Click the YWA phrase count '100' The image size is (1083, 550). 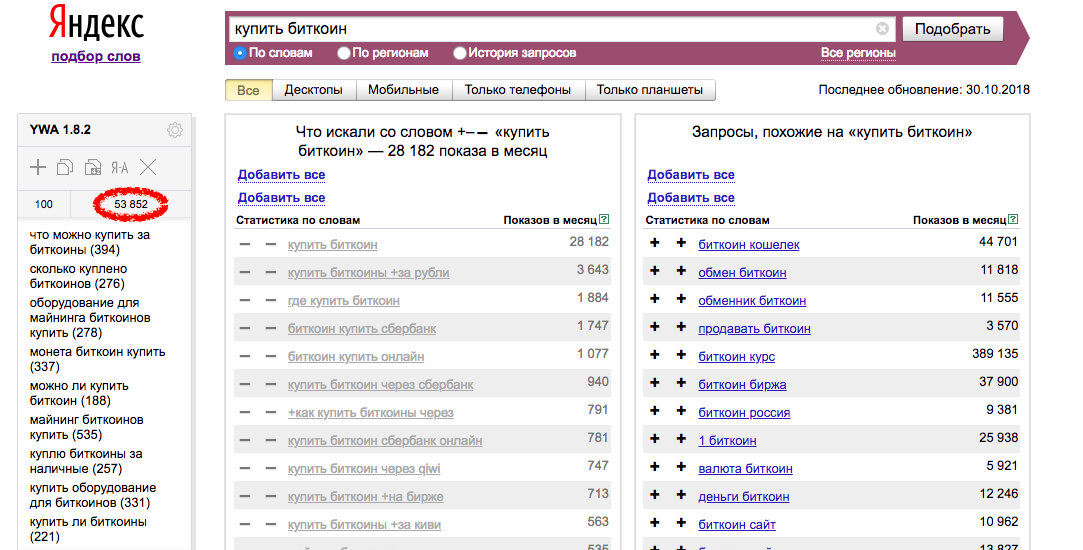[44, 205]
